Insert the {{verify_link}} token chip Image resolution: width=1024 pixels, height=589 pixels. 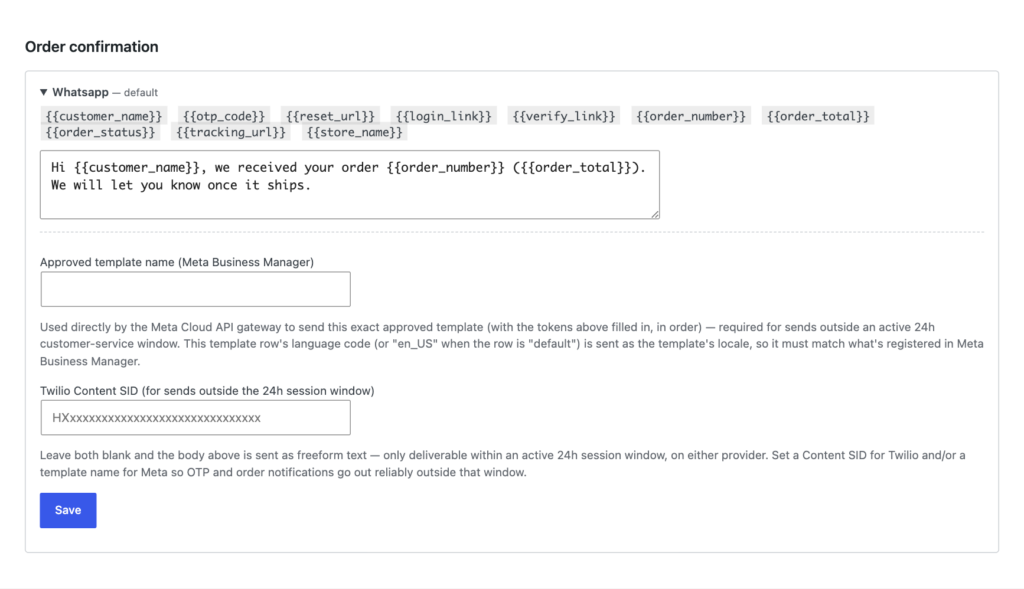pos(564,116)
